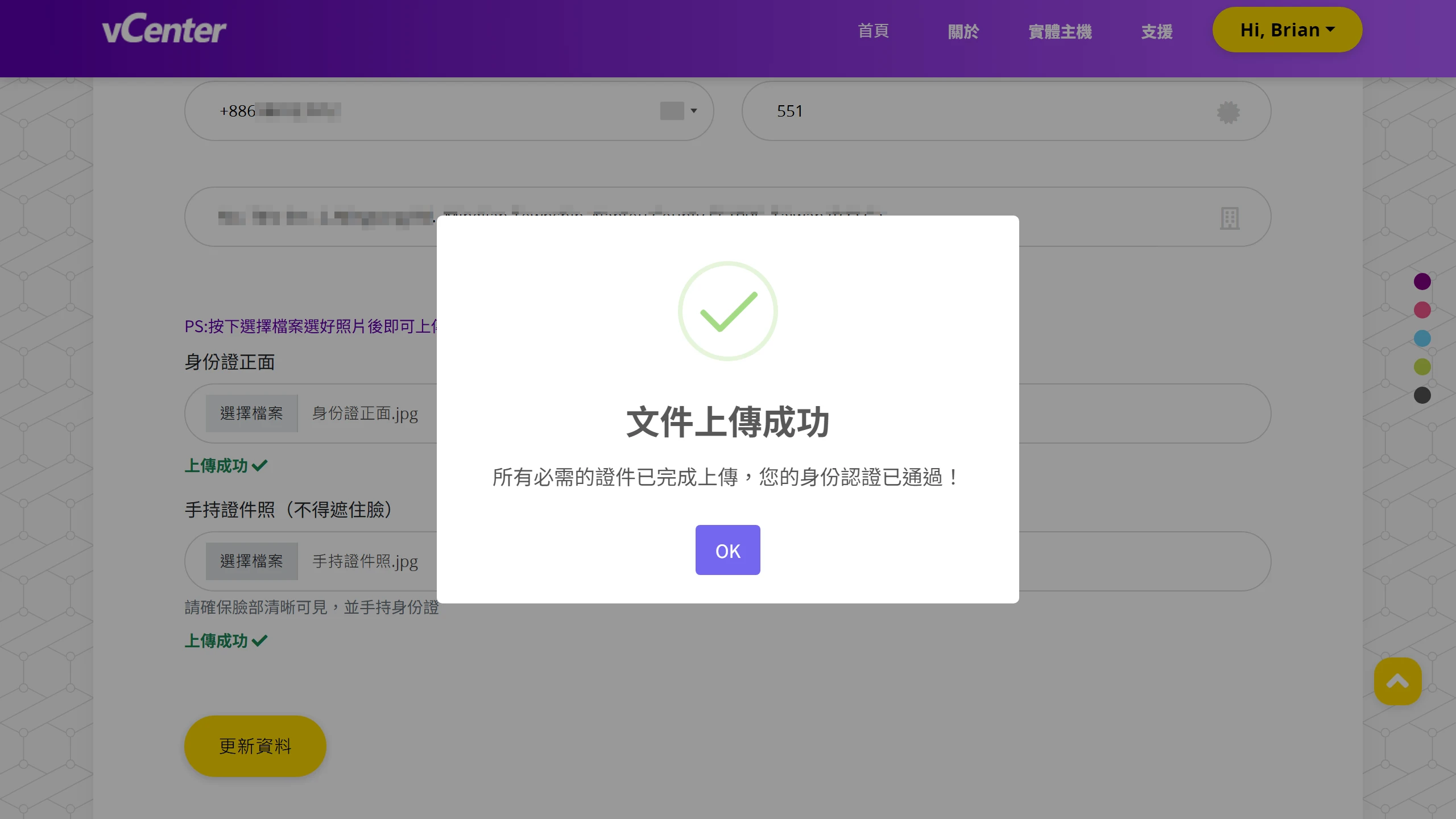The image size is (1456, 819).
Task: Open the settings gear beside the 551 field
Action: click(x=1228, y=111)
